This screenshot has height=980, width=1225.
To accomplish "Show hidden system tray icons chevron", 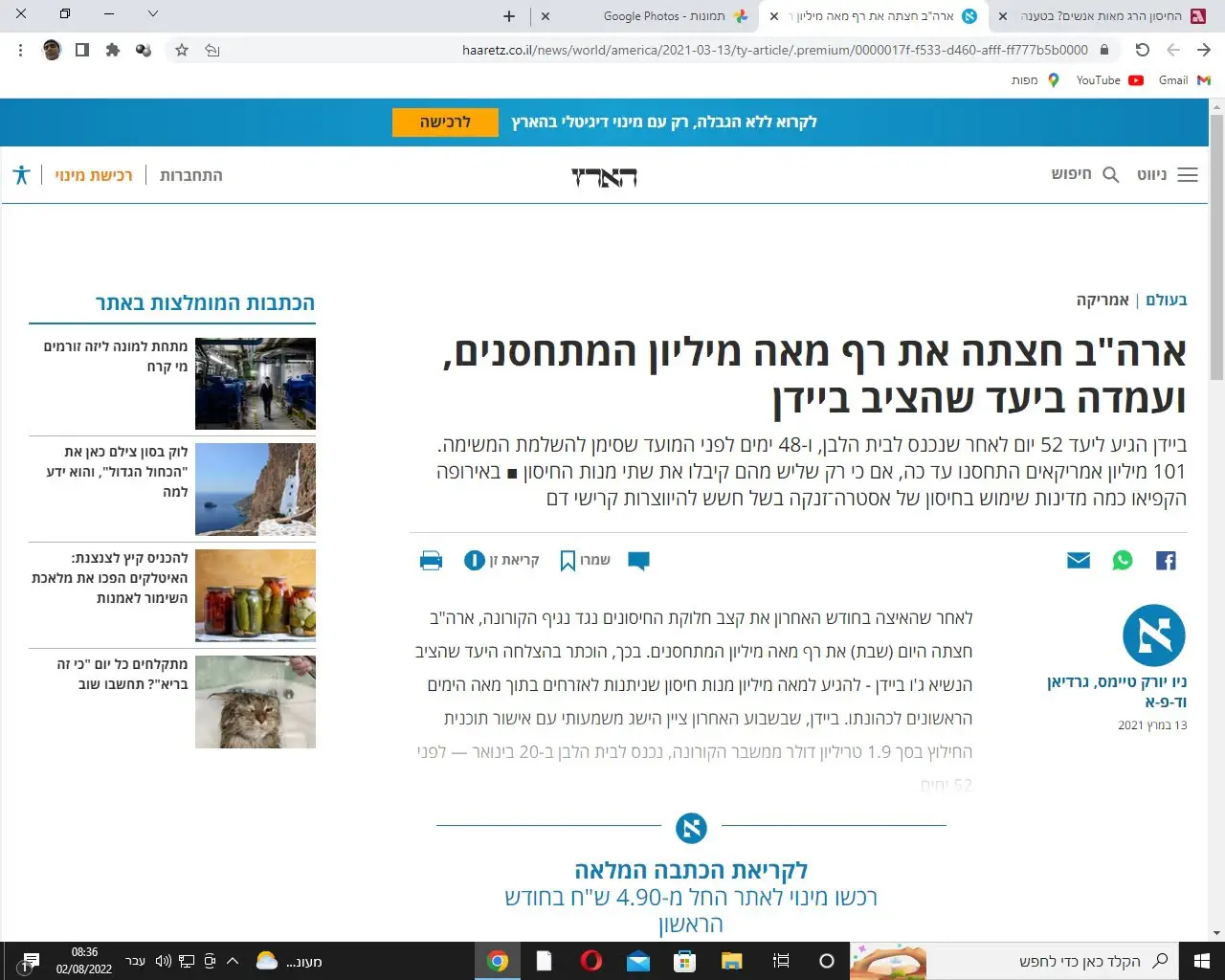I will (x=233, y=961).
